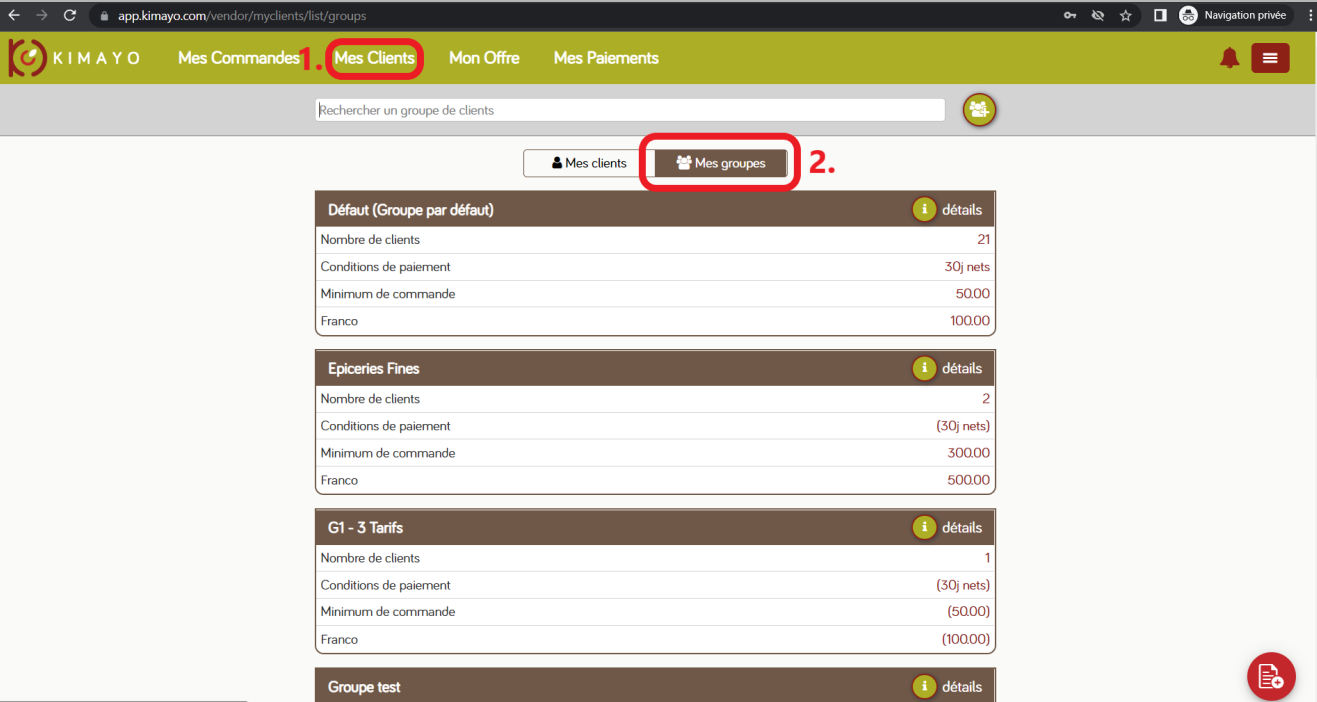
Task: Click the info icon for Groupe test
Action: [924, 686]
